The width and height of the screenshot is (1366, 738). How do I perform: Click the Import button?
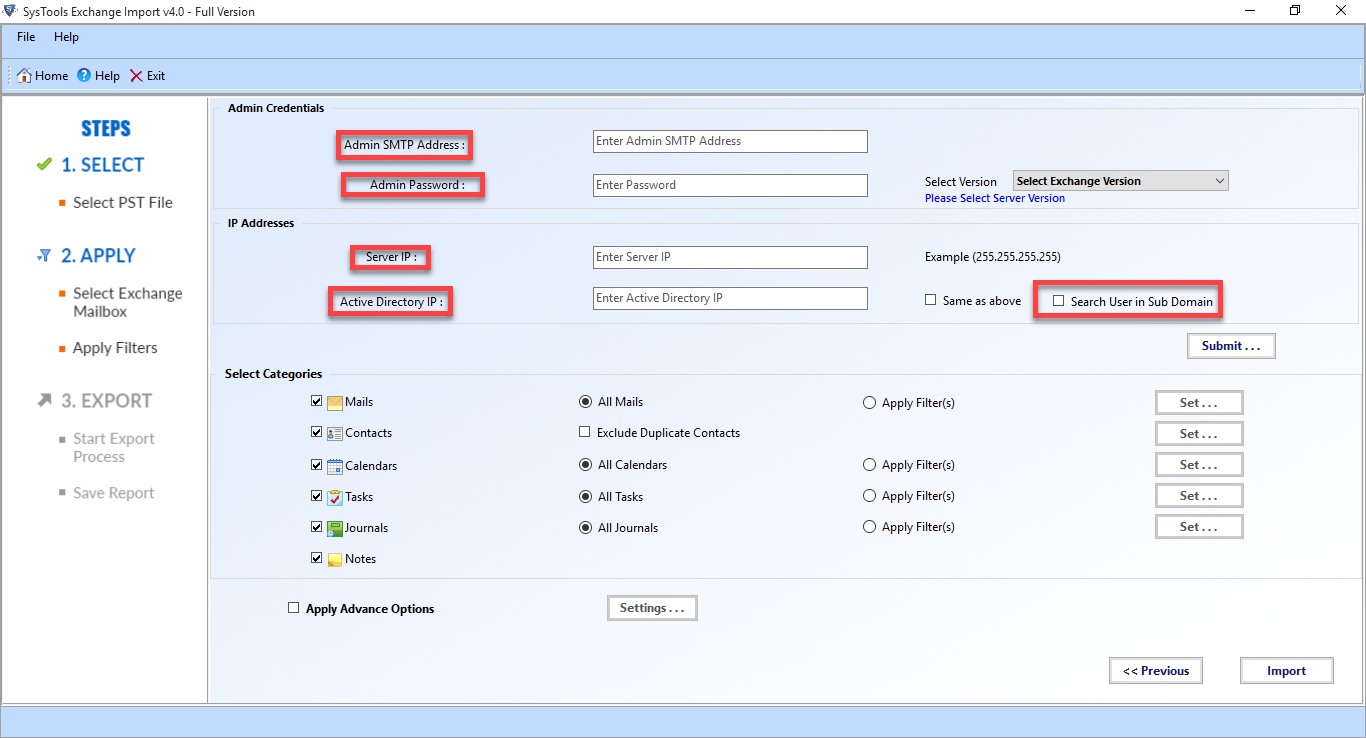pos(1286,671)
